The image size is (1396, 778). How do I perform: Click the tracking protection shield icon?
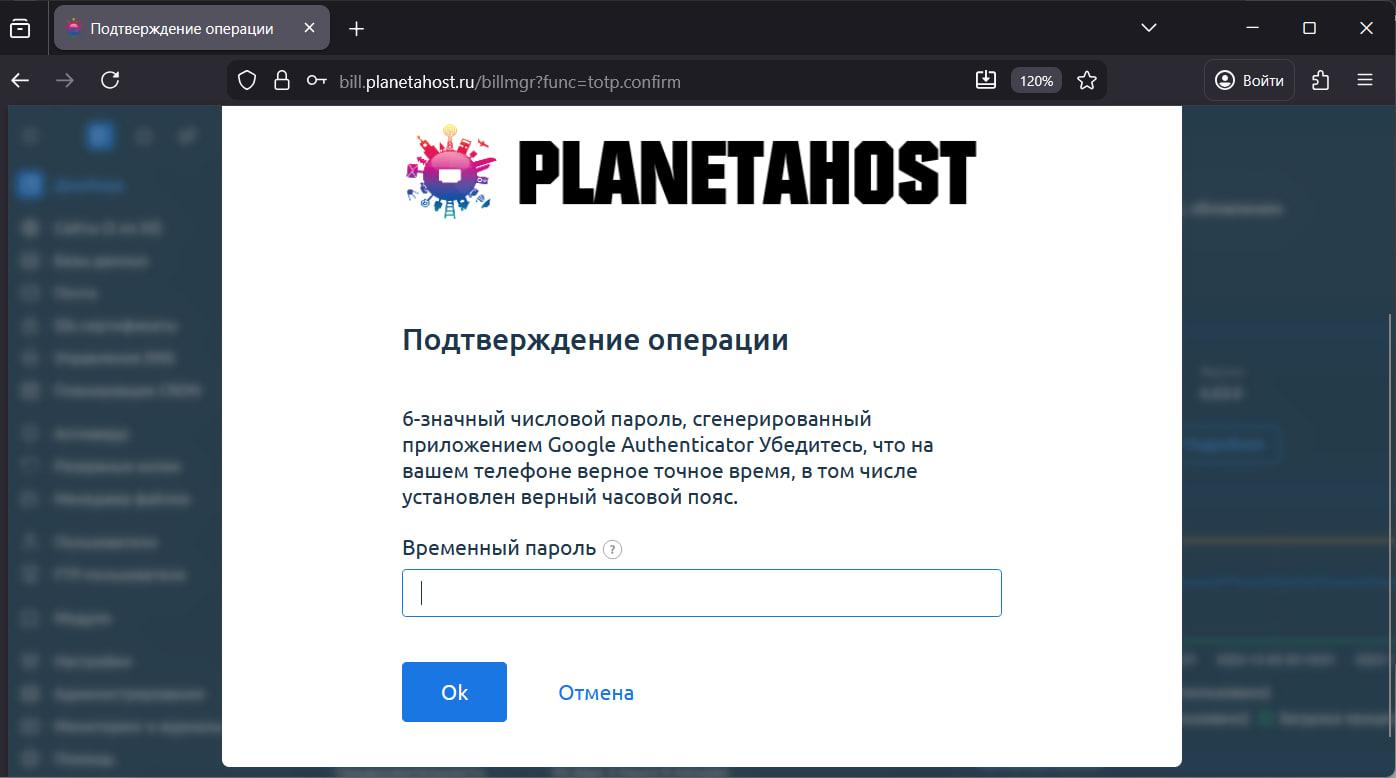[247, 80]
